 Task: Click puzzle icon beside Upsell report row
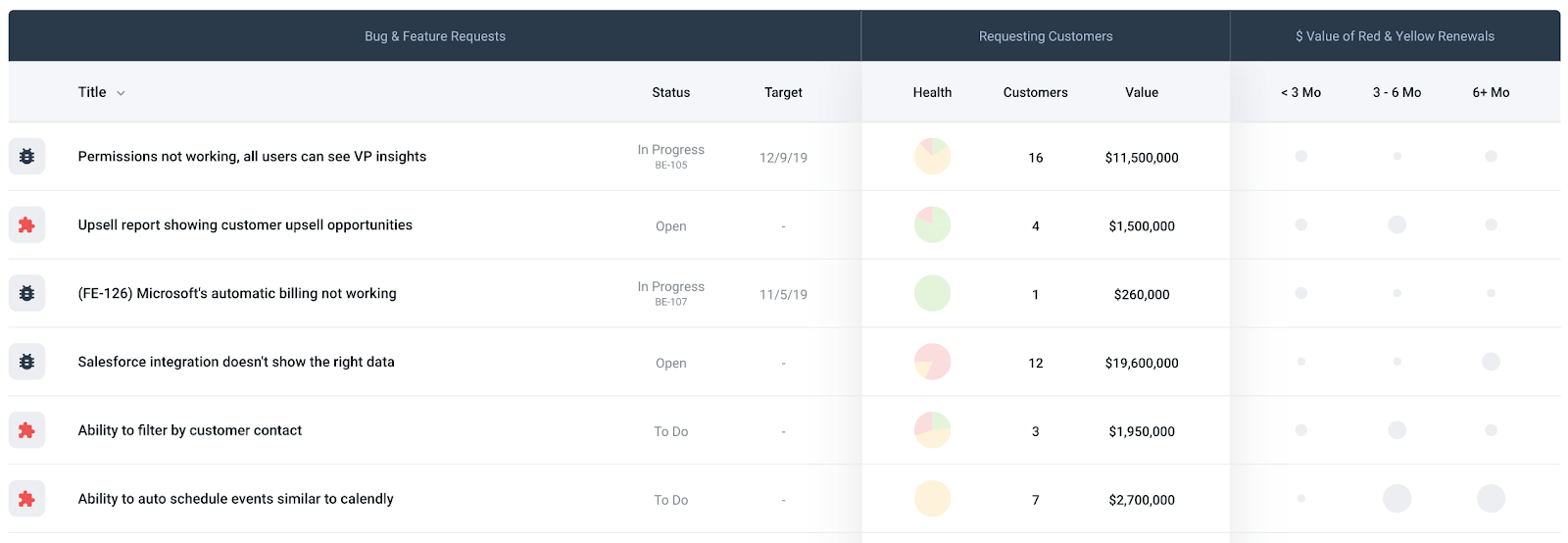point(26,225)
